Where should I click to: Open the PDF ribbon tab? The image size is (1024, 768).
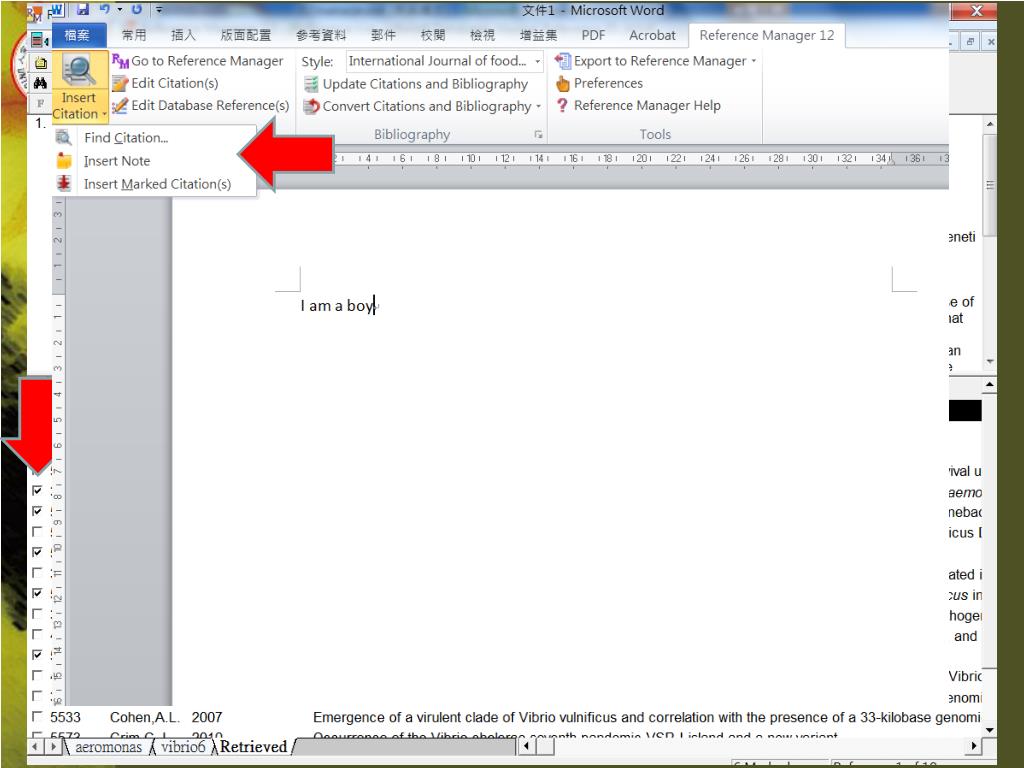point(593,35)
